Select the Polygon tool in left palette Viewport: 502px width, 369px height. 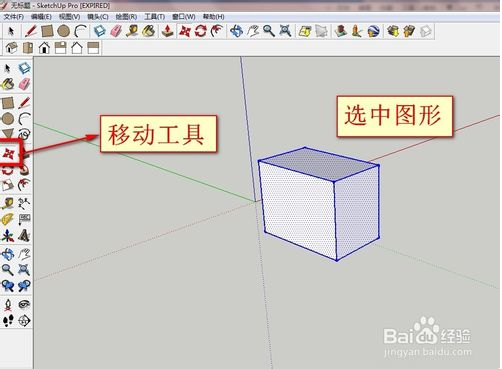[x=8, y=134]
